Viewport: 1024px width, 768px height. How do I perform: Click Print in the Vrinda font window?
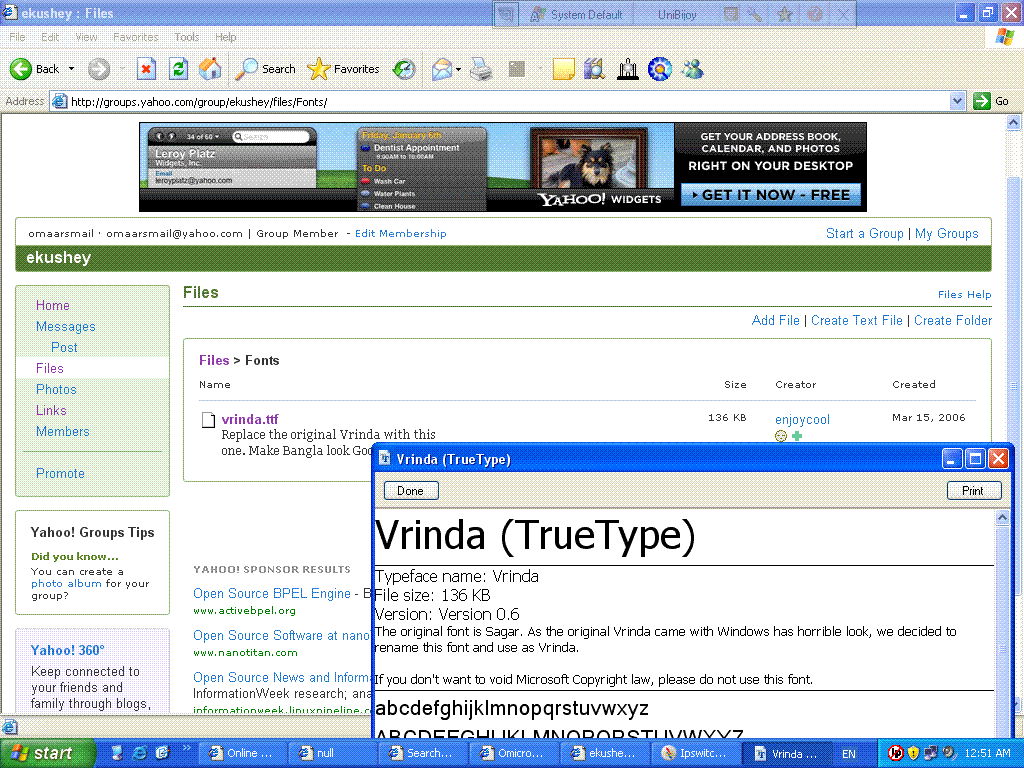973,490
